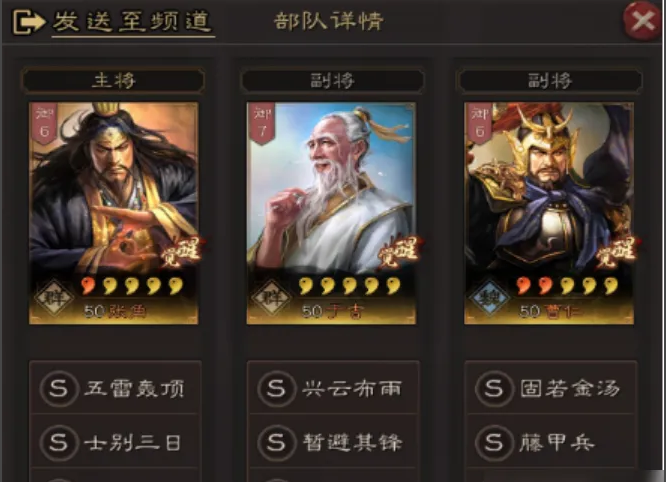Open the 发送至频道 link
Viewport: 666px width, 482px height.
133,22
